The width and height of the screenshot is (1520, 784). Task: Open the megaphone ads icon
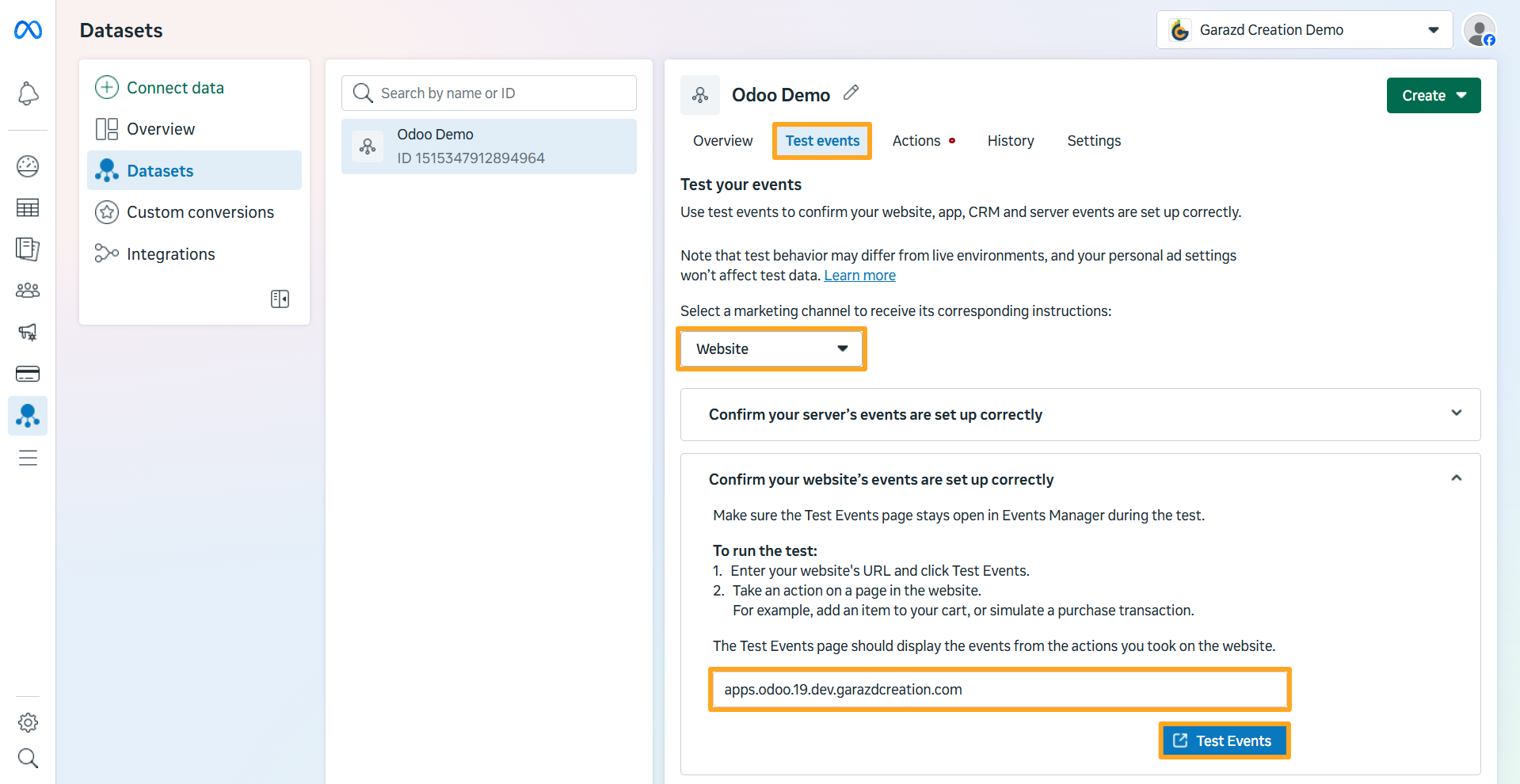tap(28, 332)
